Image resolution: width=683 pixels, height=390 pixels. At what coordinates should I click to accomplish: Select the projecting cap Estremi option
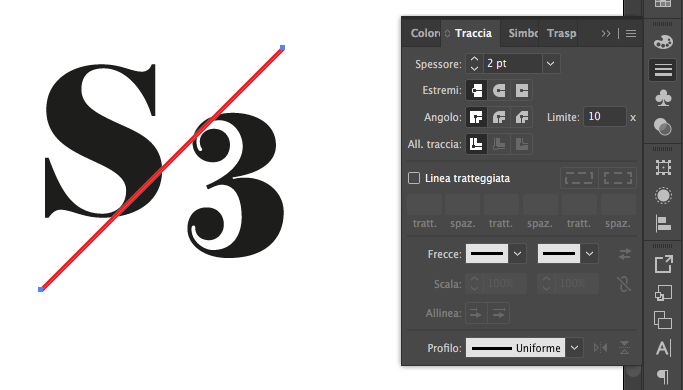521,91
